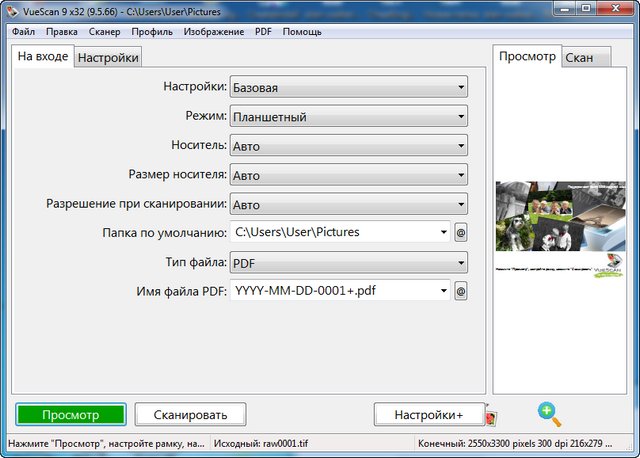Click the small photo icon beside Настройки+
The image size is (640, 458).
click(489, 415)
